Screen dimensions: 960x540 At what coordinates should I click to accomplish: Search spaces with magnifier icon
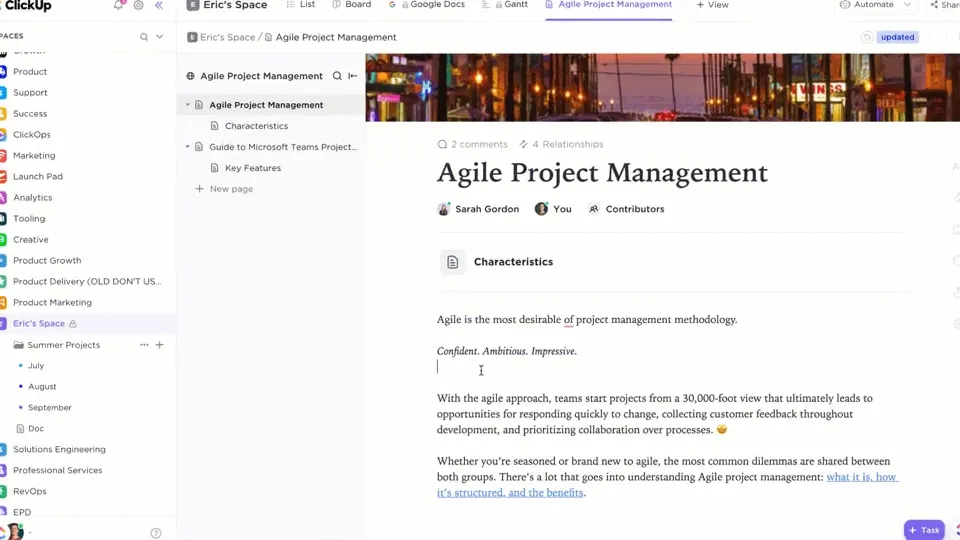pyautogui.click(x=144, y=37)
